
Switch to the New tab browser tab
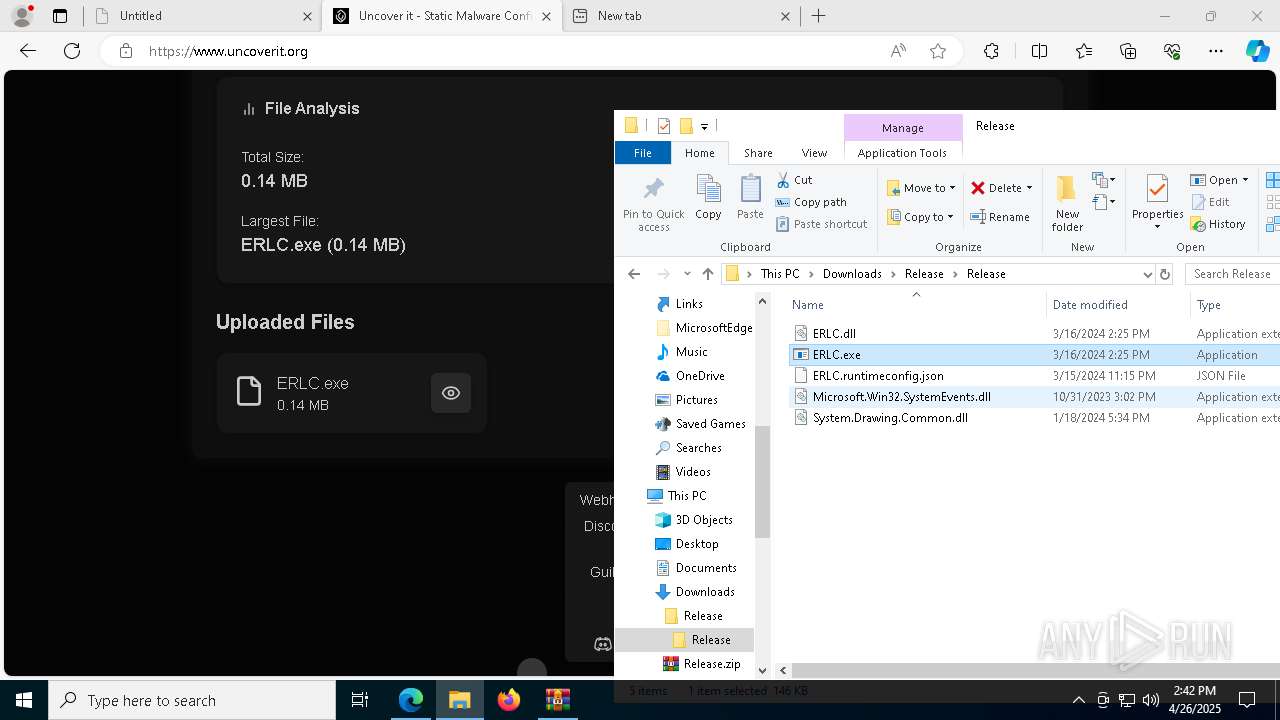click(683, 16)
